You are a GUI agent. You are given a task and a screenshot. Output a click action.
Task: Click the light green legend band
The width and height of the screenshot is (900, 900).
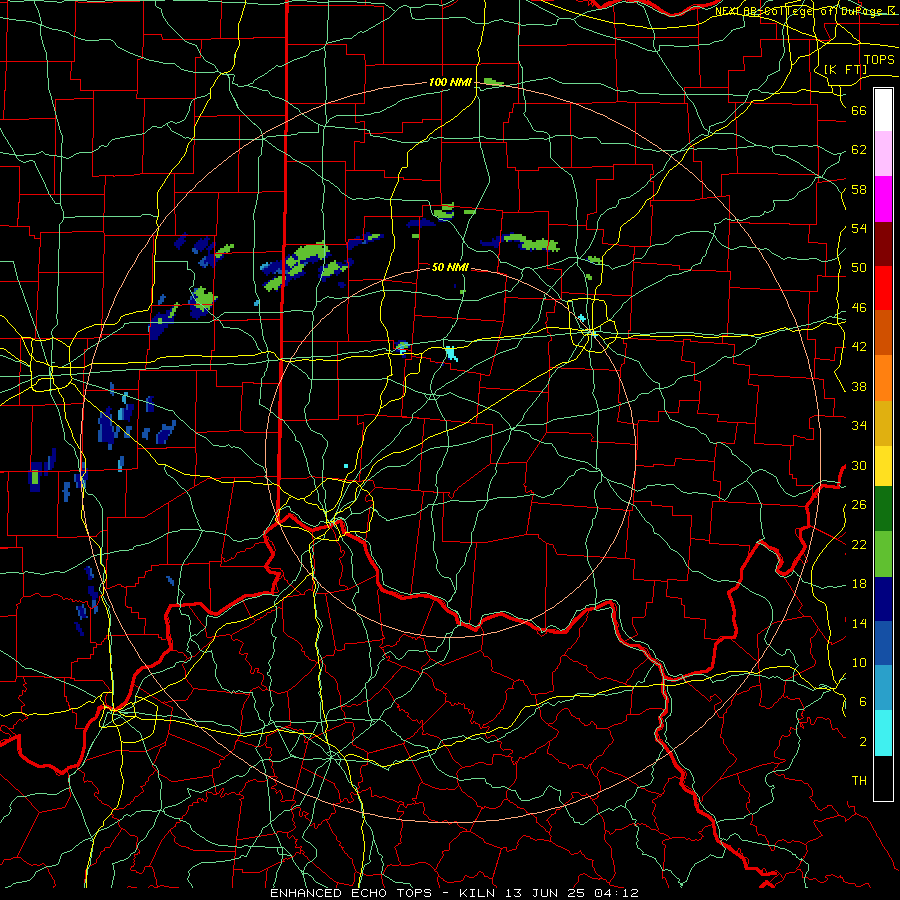pyautogui.click(x=883, y=554)
